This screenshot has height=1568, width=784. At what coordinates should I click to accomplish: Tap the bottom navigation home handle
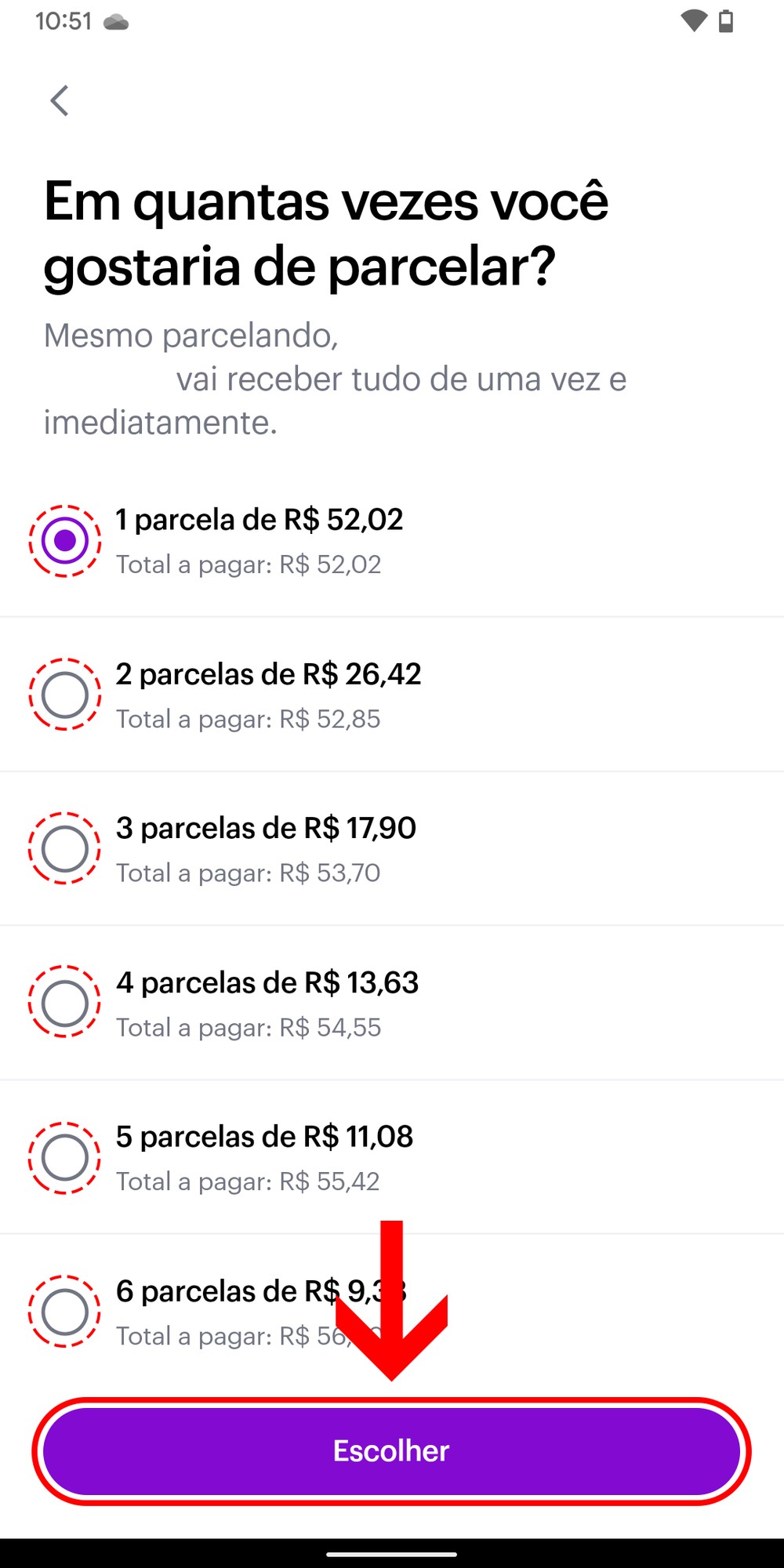pyautogui.click(x=392, y=1553)
